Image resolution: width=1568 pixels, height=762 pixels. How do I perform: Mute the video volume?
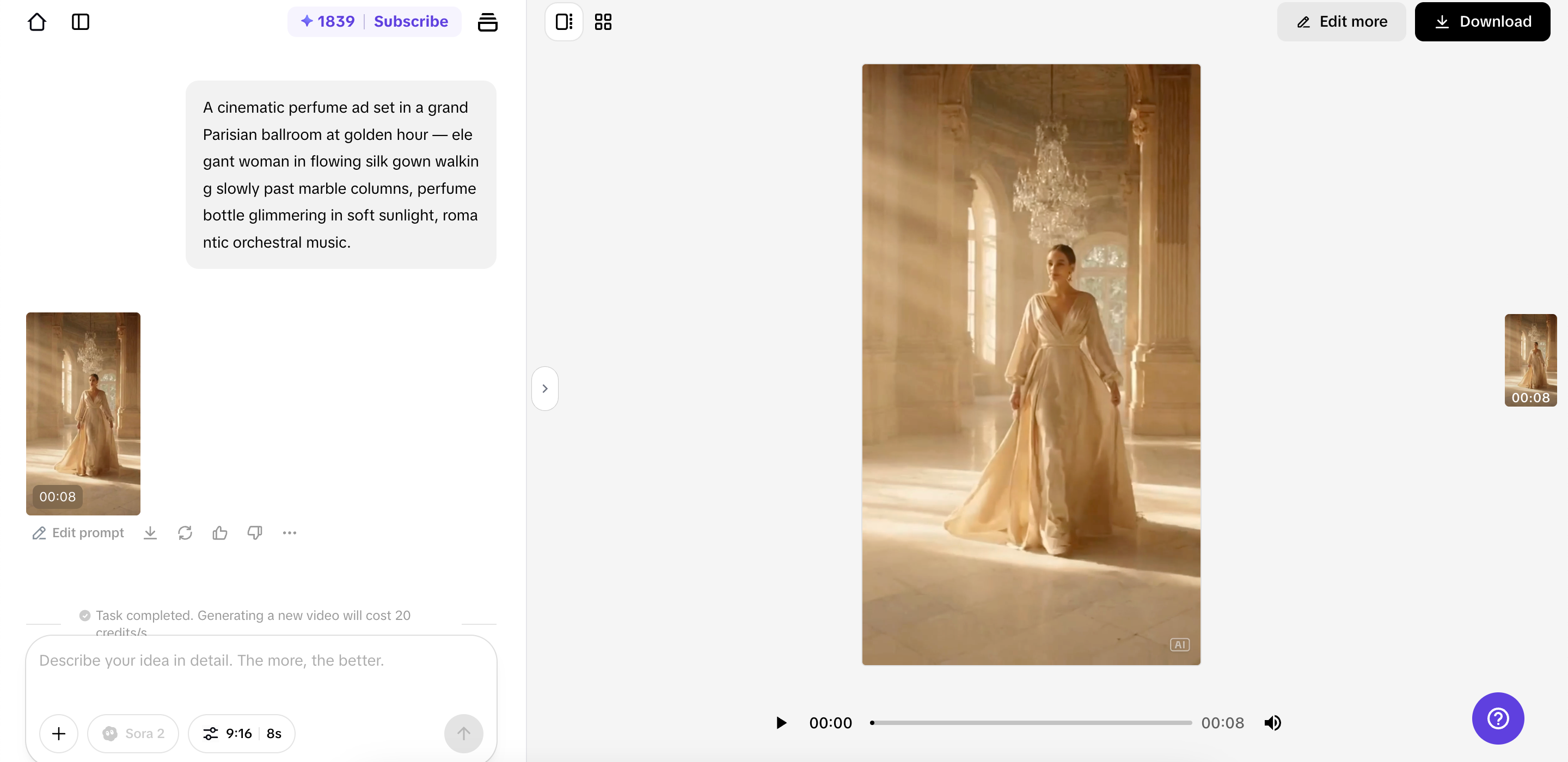[1272, 722]
